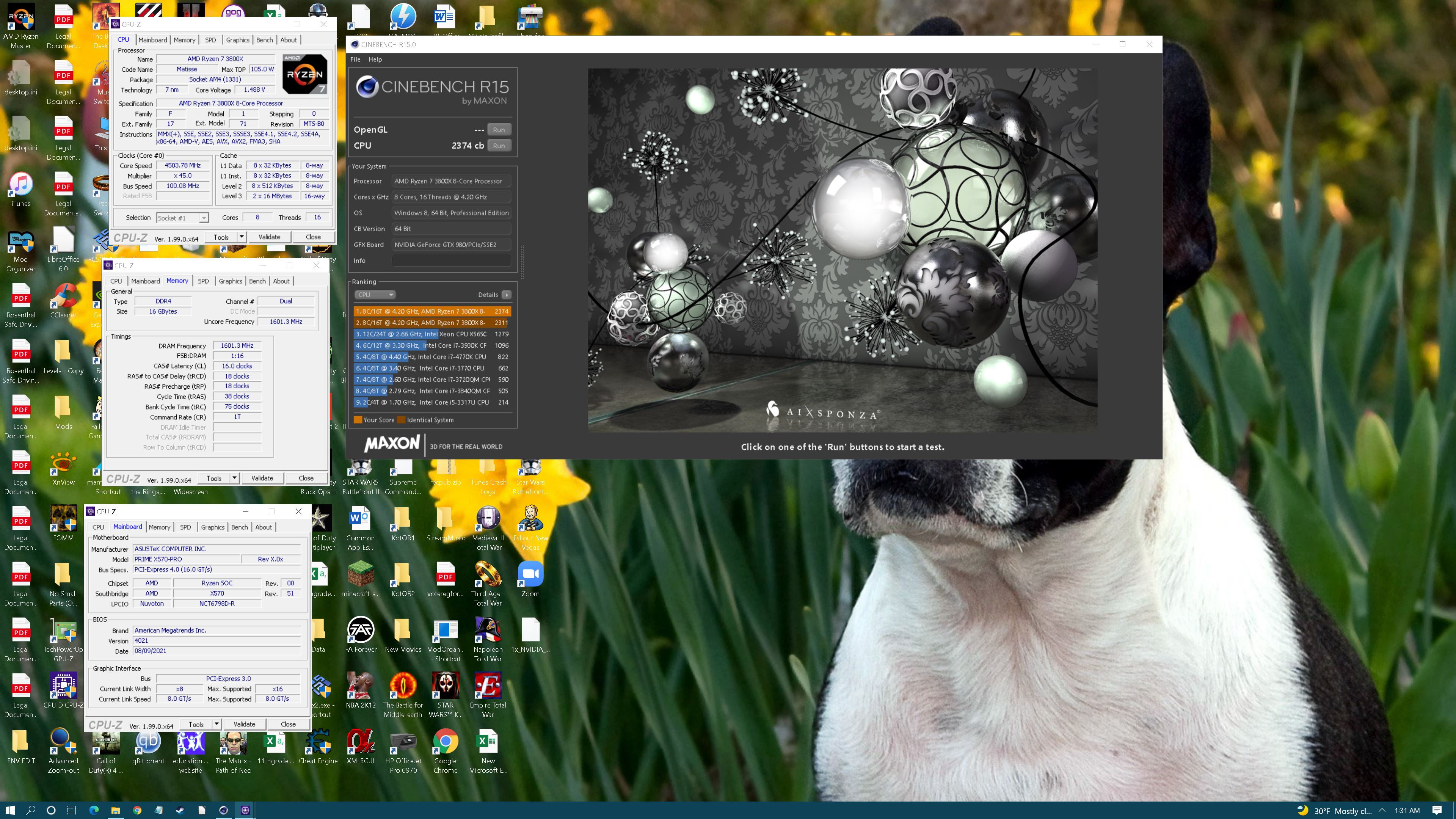Open qBittorrent desktop icon
This screenshot has width=1456, height=819.
point(149,747)
